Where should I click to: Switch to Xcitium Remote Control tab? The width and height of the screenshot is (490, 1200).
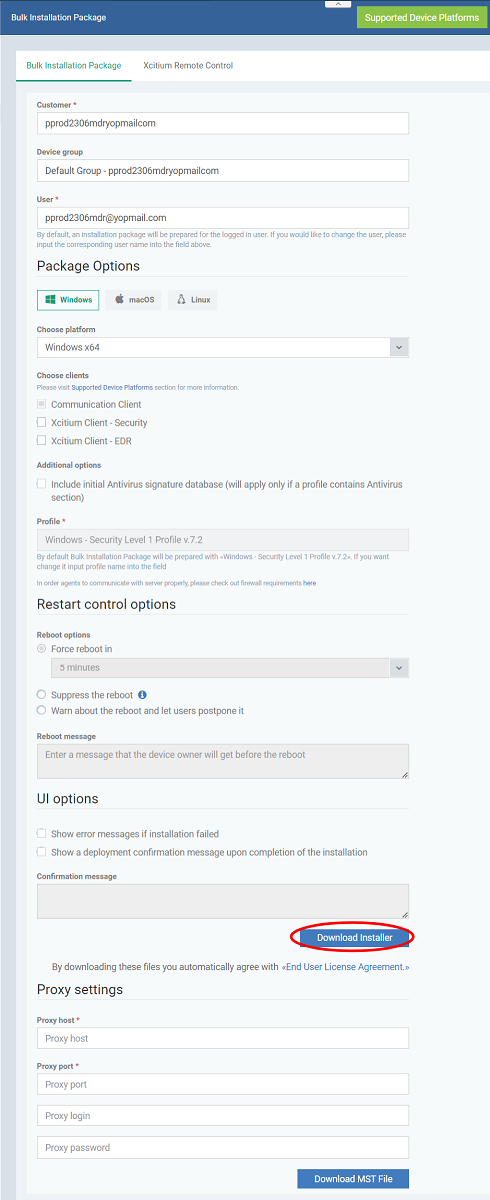click(x=188, y=66)
